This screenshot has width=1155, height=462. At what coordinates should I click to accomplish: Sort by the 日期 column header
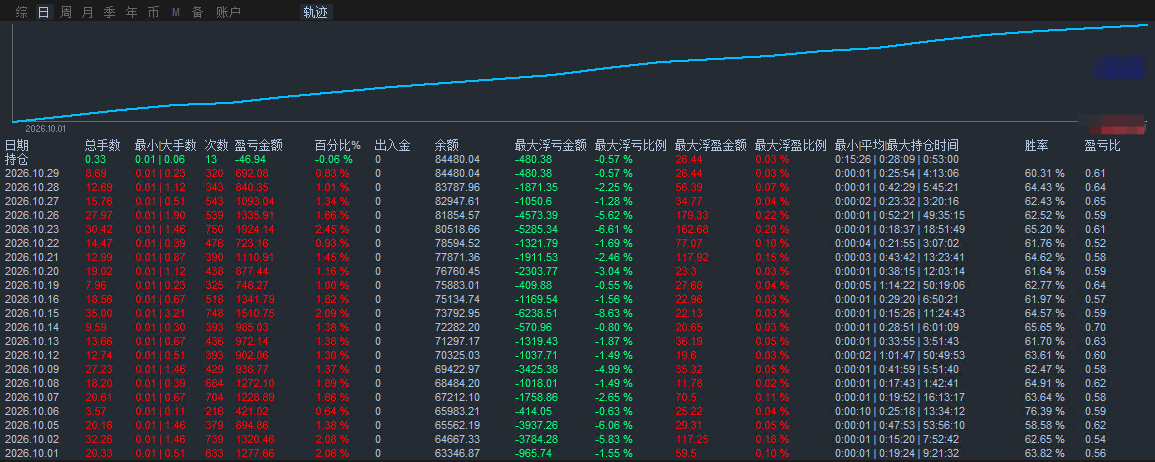[x=18, y=145]
